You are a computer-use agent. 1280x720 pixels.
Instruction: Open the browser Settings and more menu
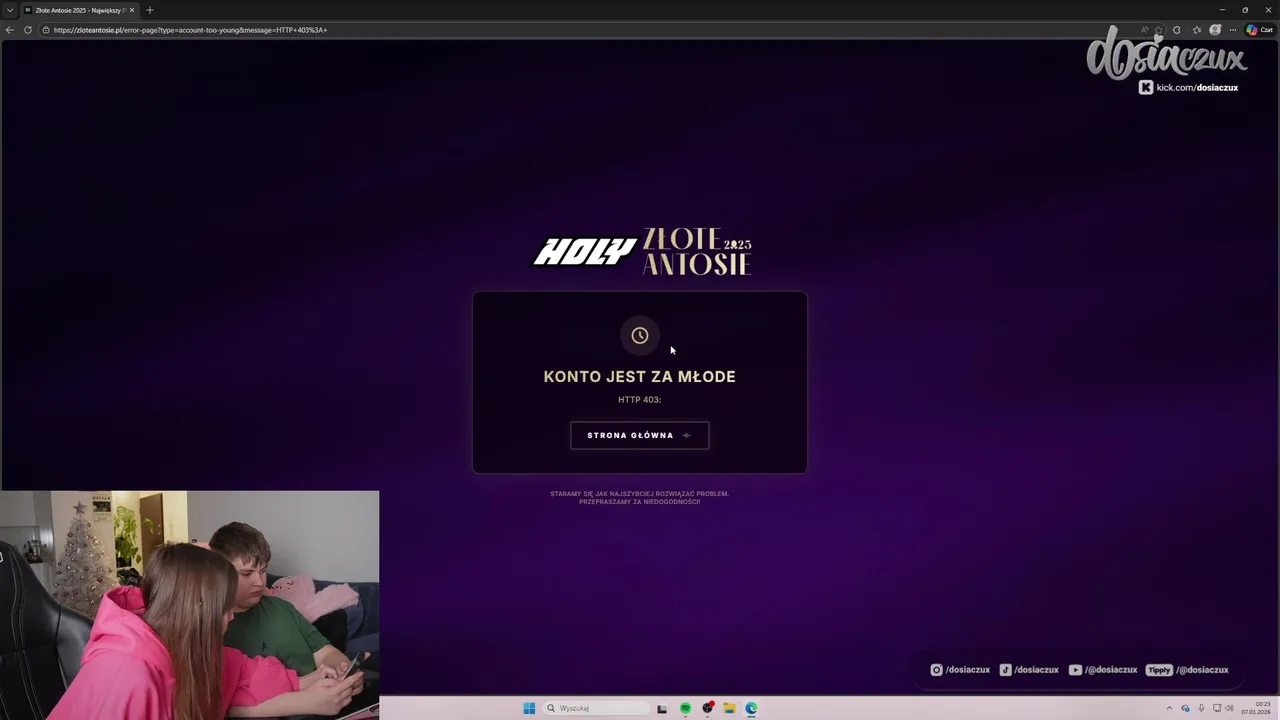(1233, 30)
